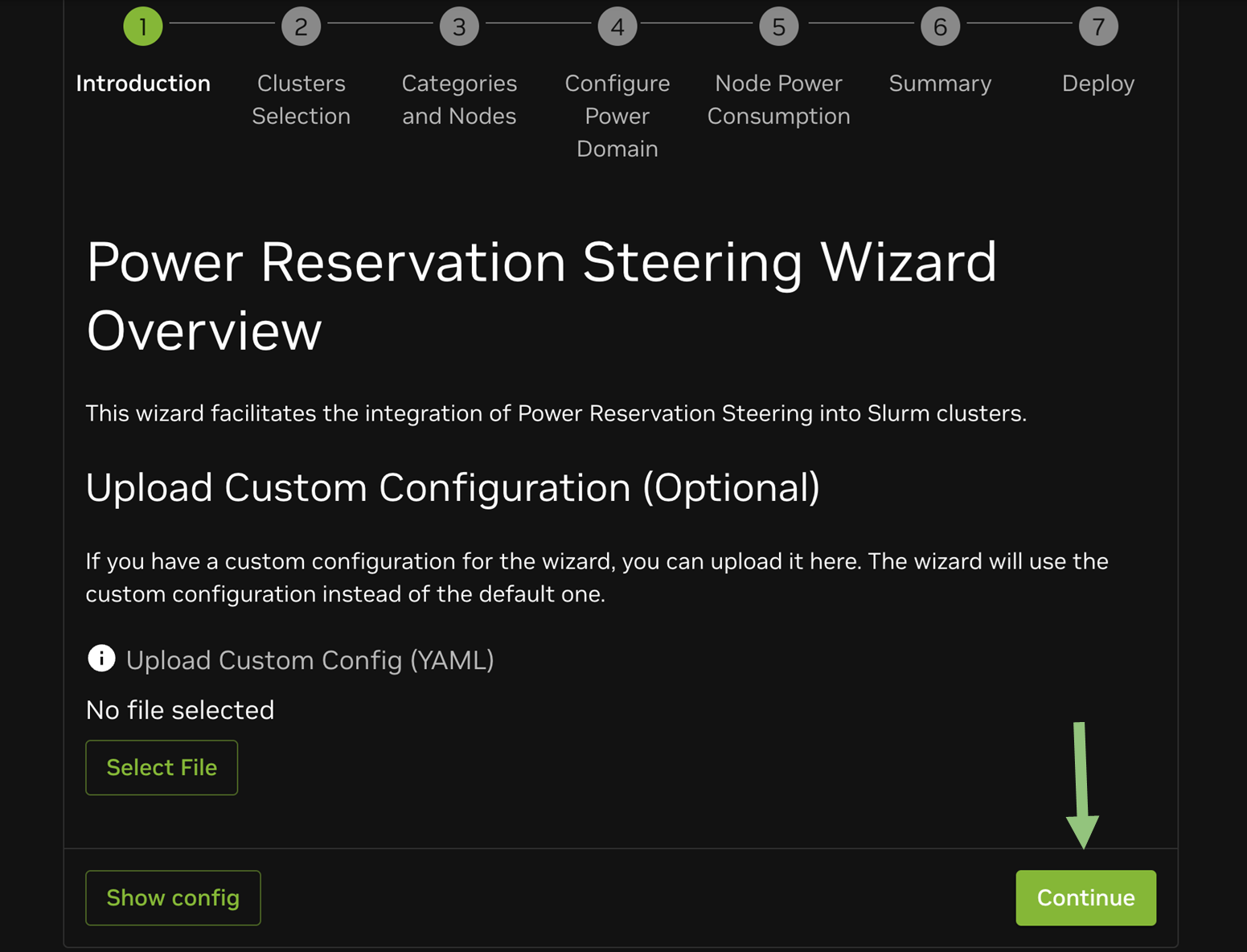The height and width of the screenshot is (952, 1247).
Task: Open the Node Power Consumption step label
Action: (x=778, y=100)
